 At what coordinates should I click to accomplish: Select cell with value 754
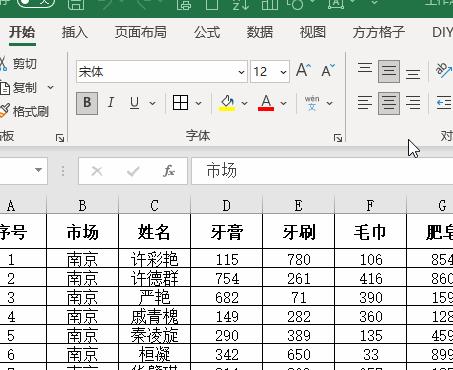227,278
